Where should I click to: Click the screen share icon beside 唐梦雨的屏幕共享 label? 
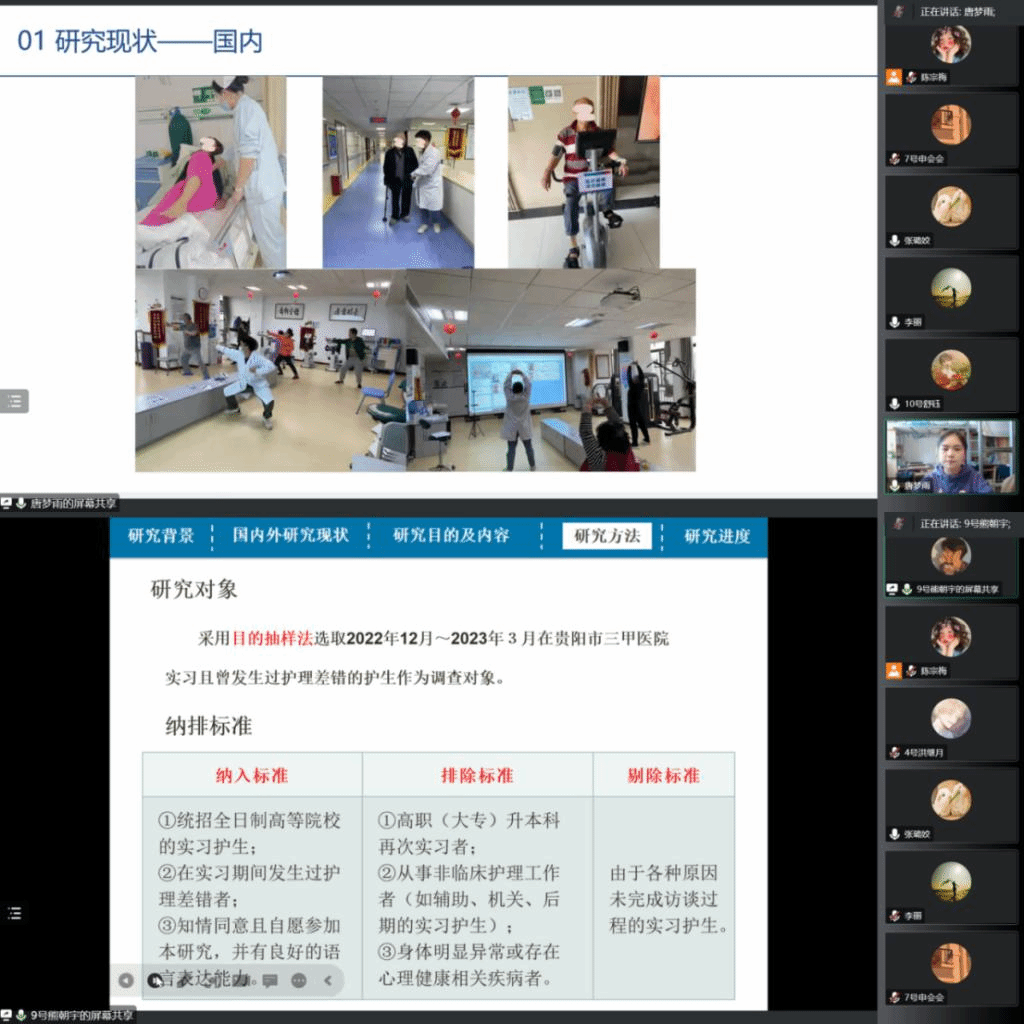click(7, 503)
